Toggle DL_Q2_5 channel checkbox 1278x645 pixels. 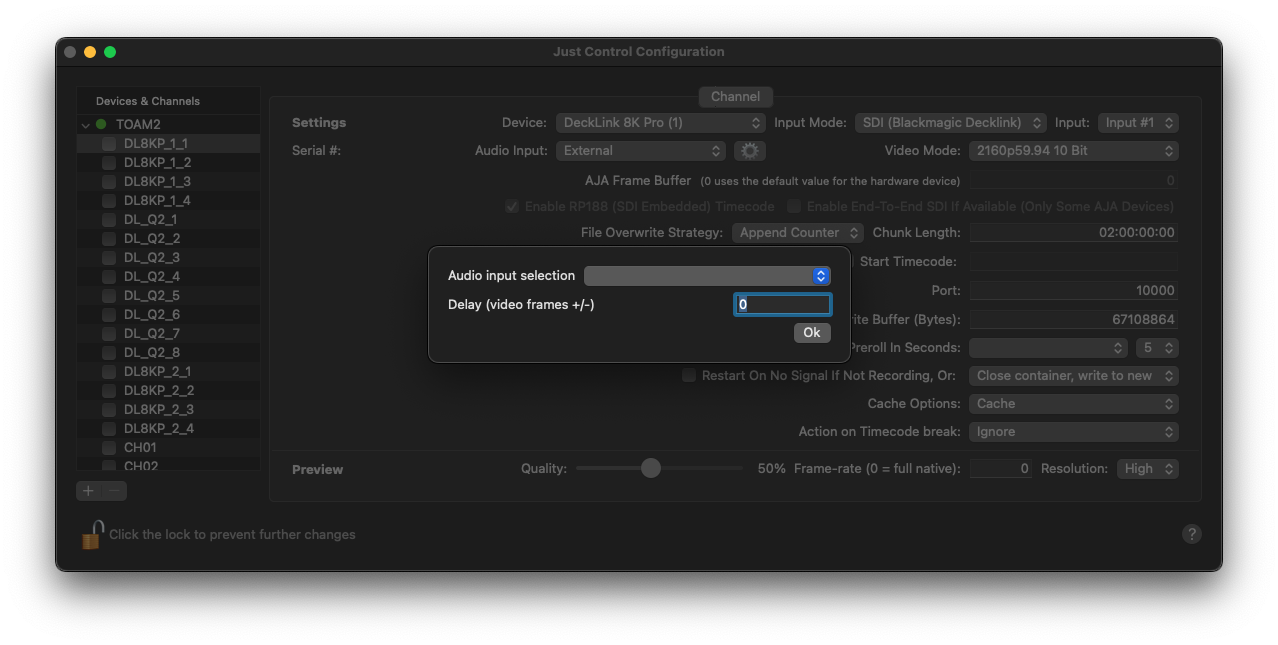coord(108,296)
